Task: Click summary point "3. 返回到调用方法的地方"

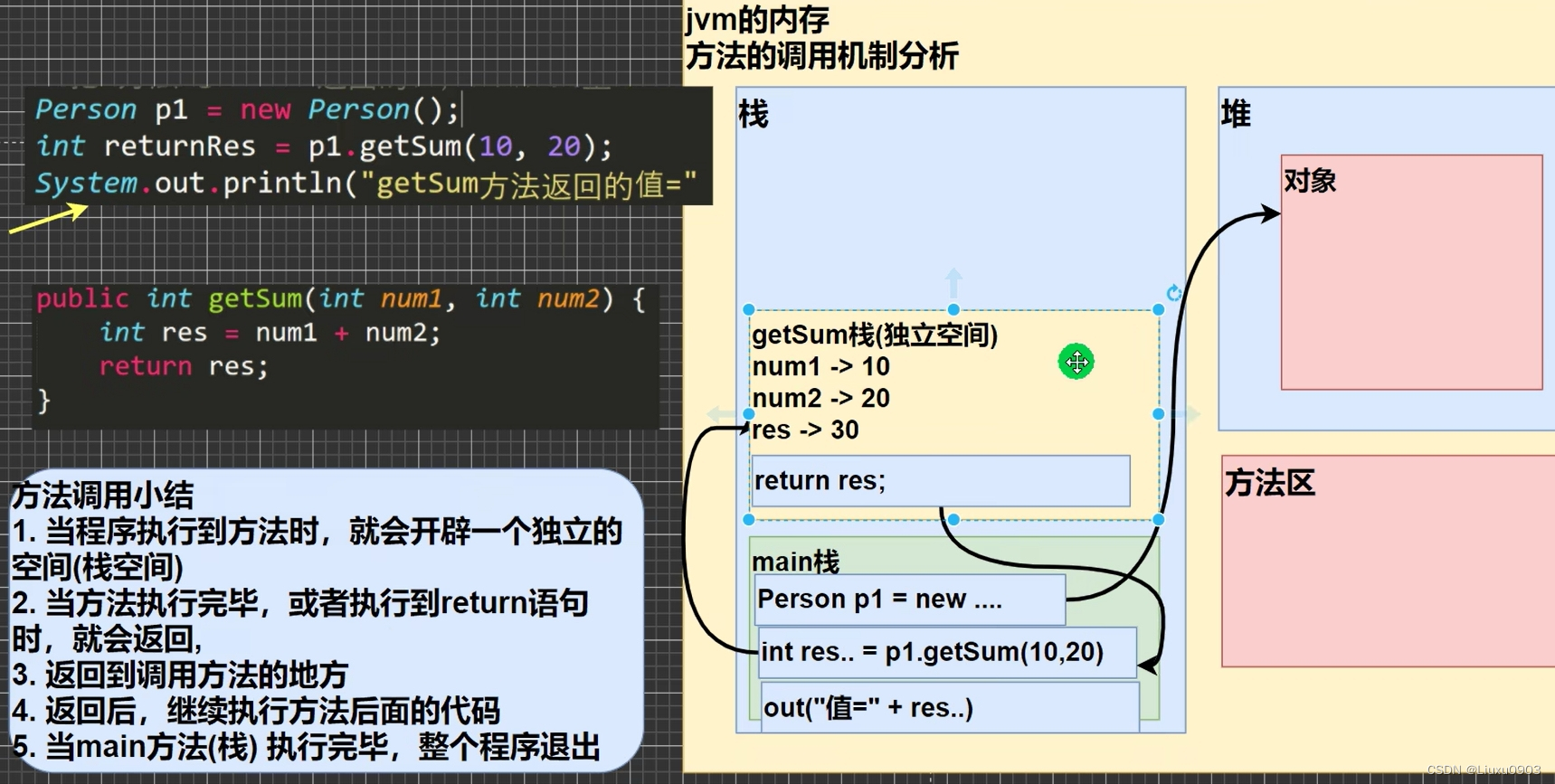Action: click(180, 675)
